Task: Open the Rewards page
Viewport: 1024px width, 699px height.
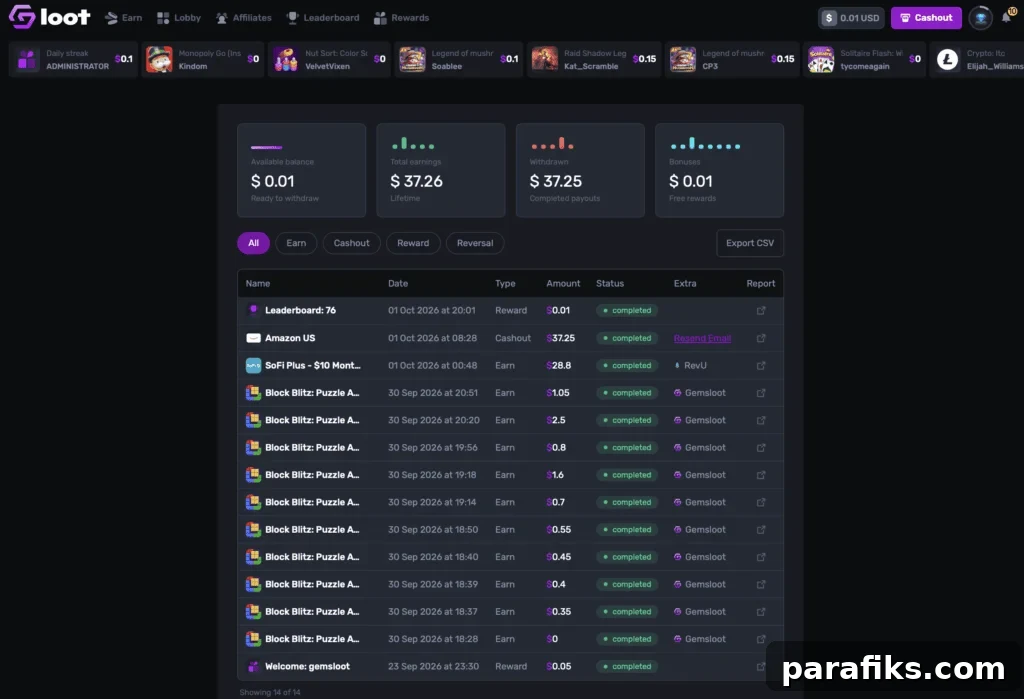Action: (x=402, y=18)
